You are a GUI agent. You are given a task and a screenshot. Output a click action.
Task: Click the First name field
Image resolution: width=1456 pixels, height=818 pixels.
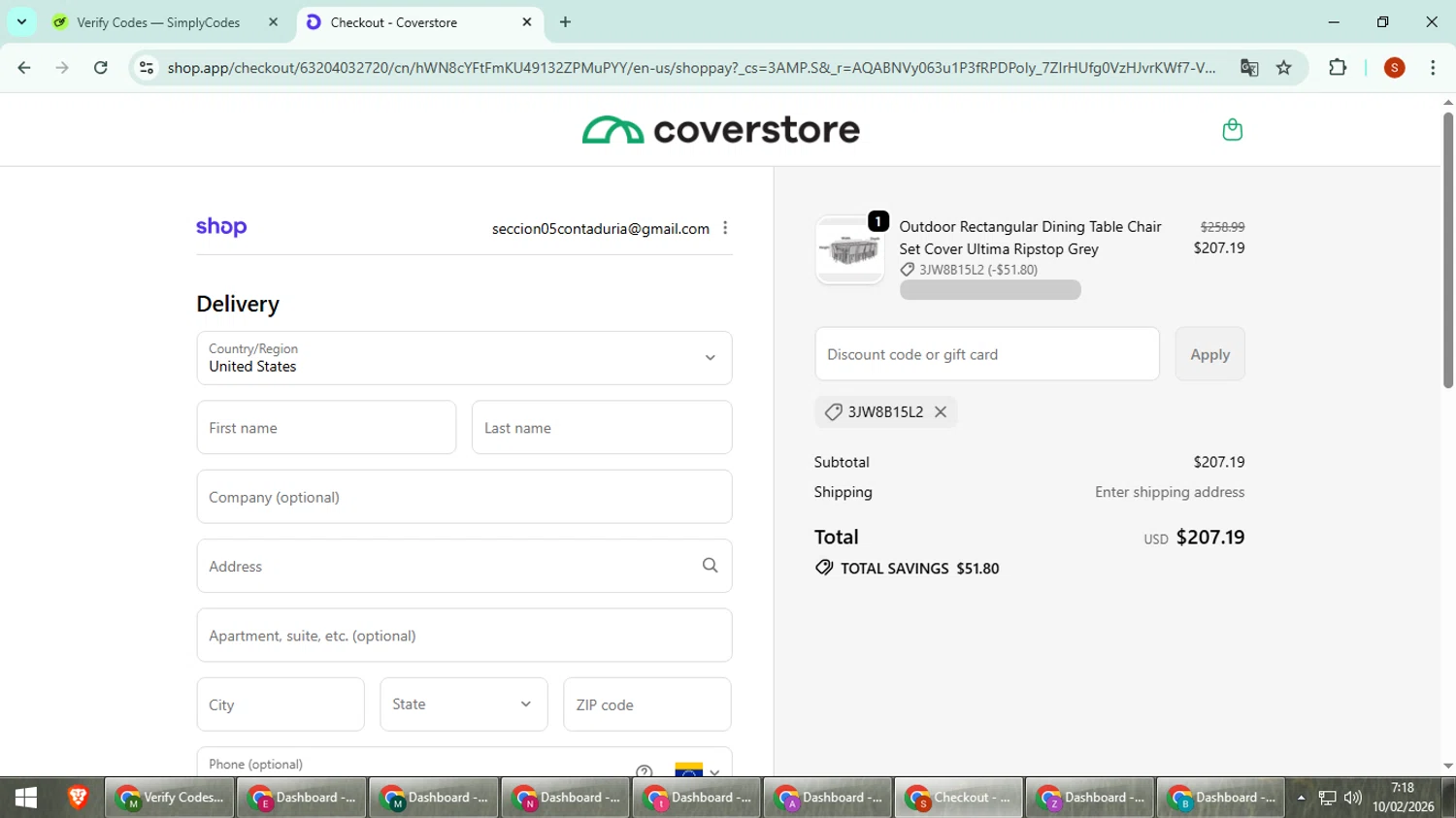click(326, 427)
